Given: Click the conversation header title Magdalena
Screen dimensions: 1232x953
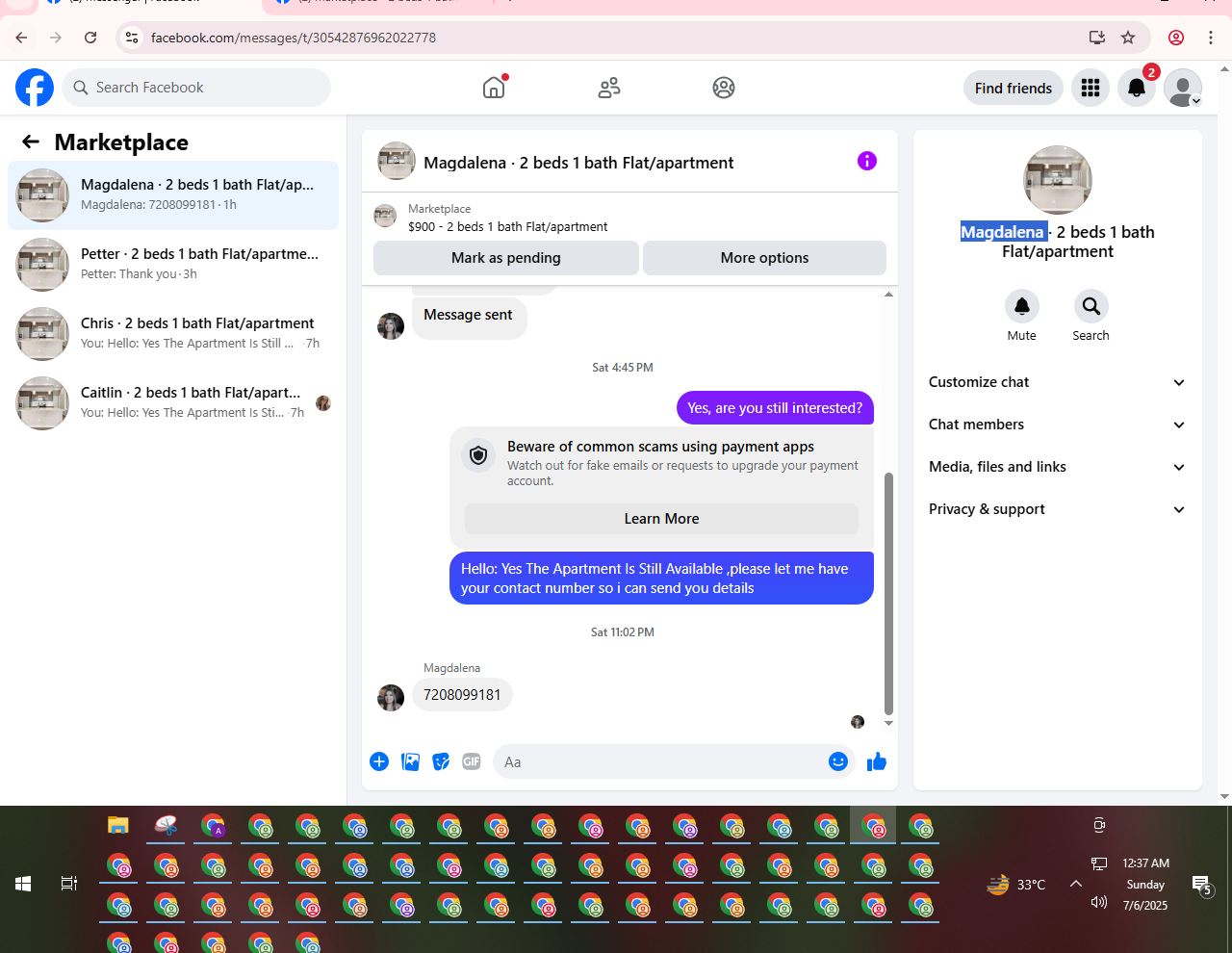Looking at the screenshot, I should click(x=578, y=163).
